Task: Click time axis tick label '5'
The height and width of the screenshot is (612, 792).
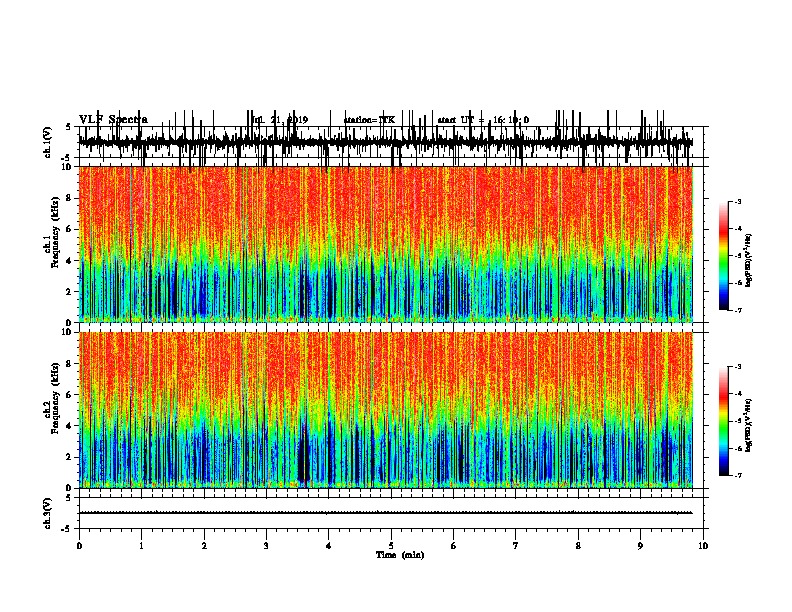Action: (391, 545)
